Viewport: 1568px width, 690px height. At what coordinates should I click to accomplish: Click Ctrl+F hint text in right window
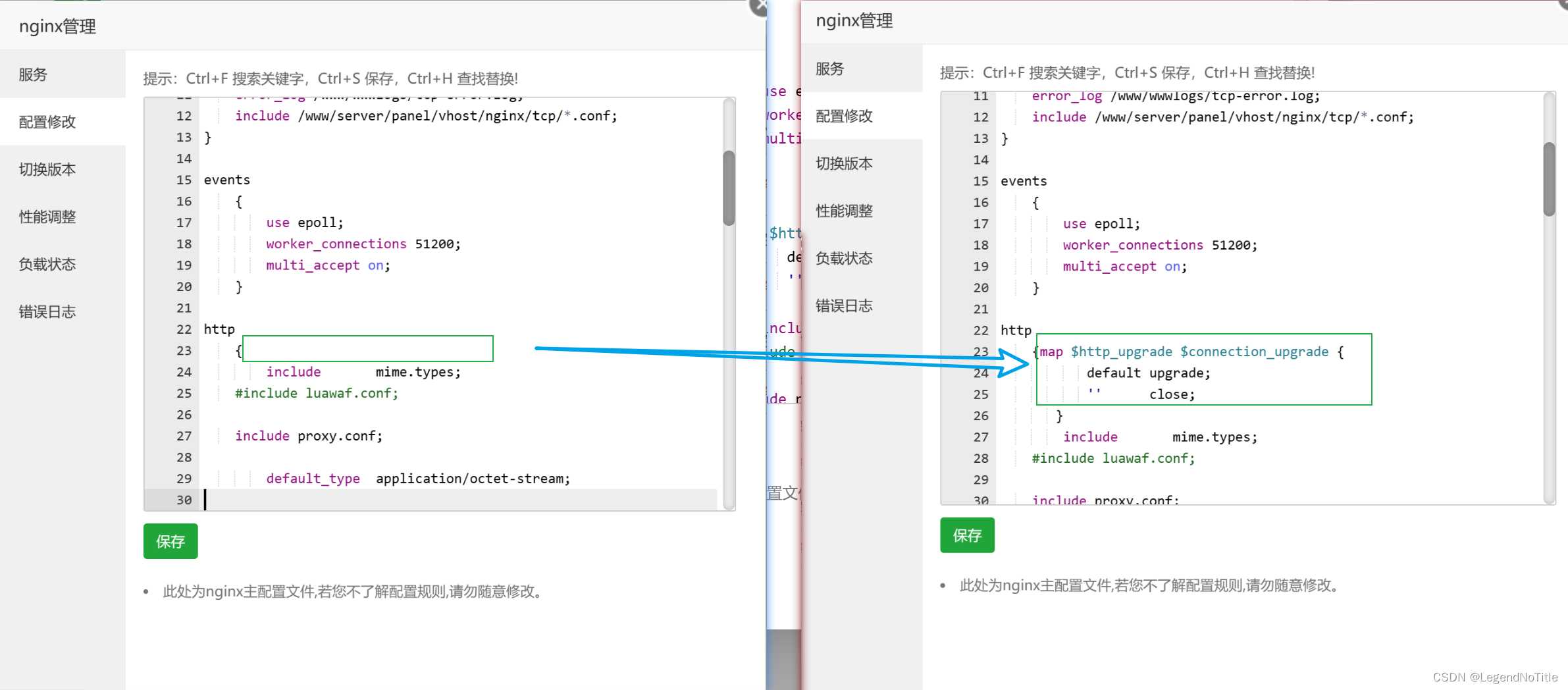[x=1127, y=72]
